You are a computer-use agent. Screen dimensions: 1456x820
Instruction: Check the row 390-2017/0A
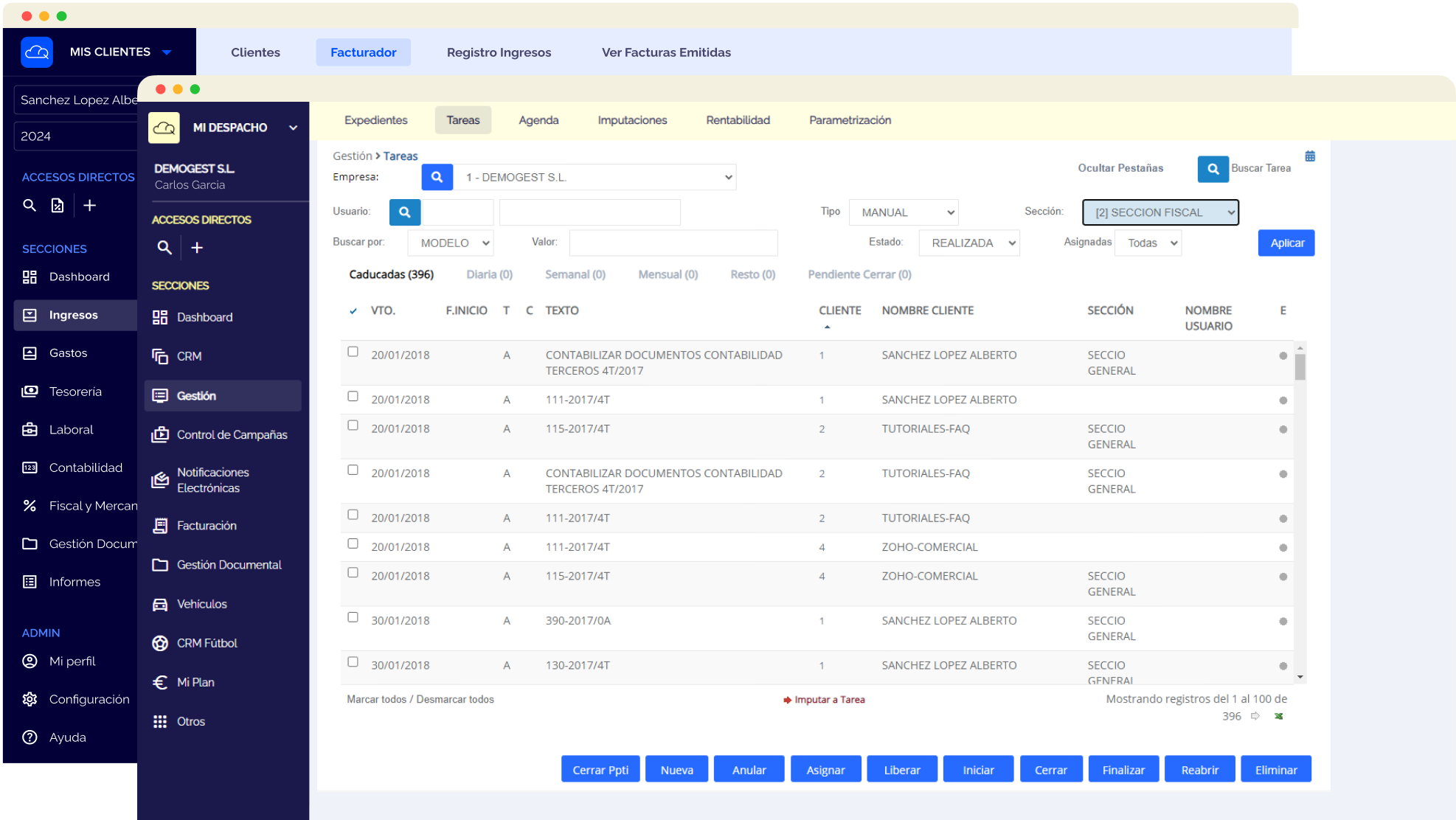click(353, 617)
